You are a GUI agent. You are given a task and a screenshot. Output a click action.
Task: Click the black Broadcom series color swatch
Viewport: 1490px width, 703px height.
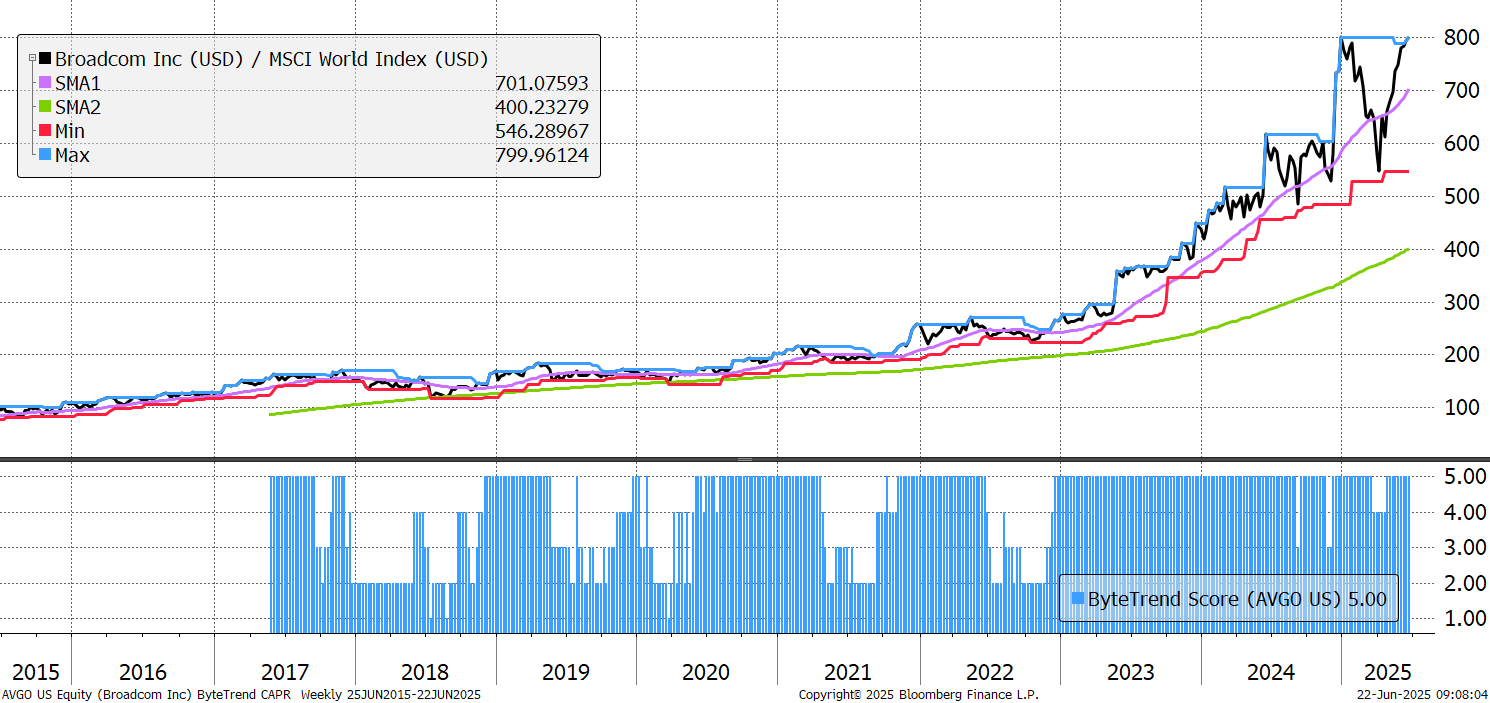(x=45, y=59)
